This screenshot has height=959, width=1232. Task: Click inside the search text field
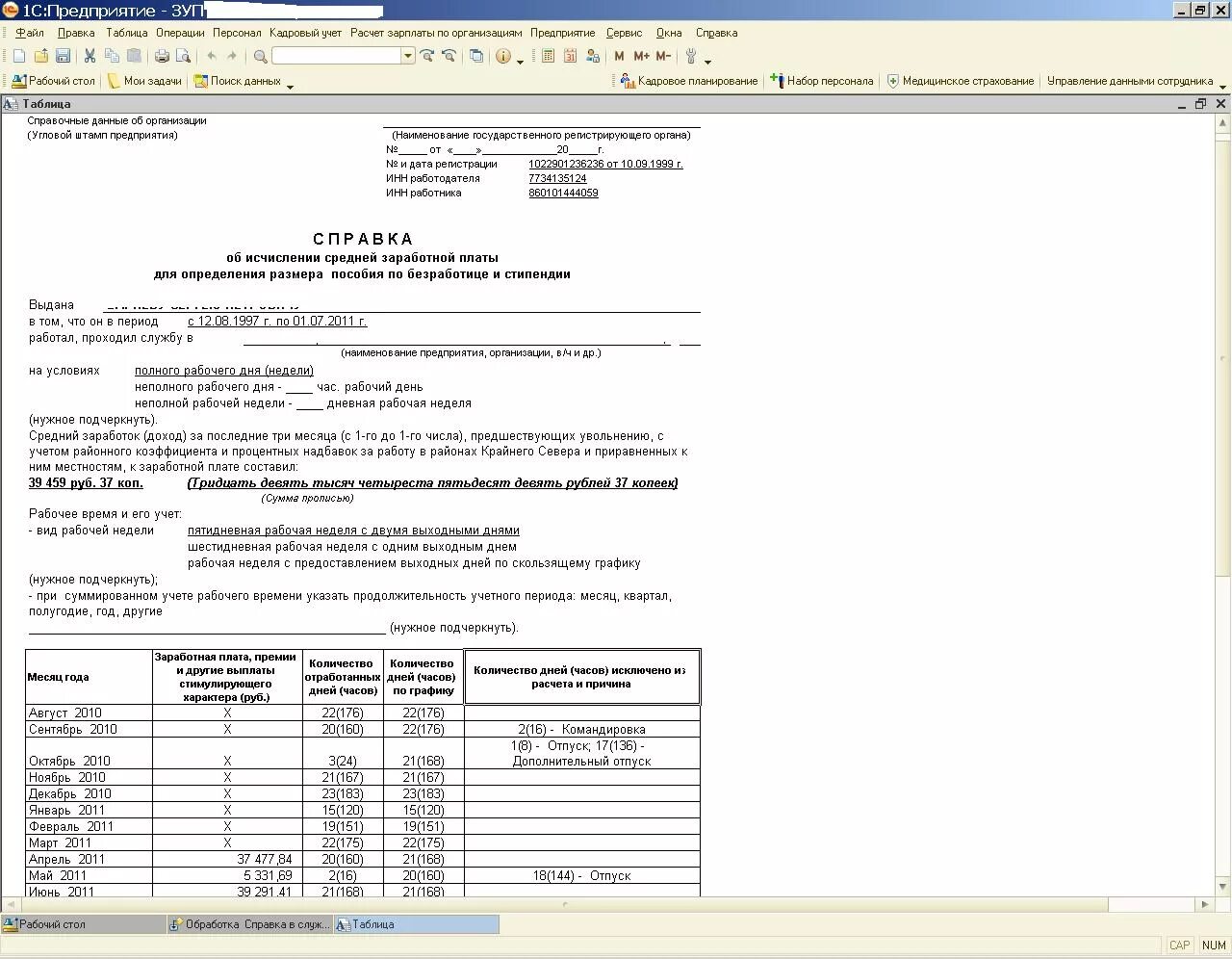[336, 56]
